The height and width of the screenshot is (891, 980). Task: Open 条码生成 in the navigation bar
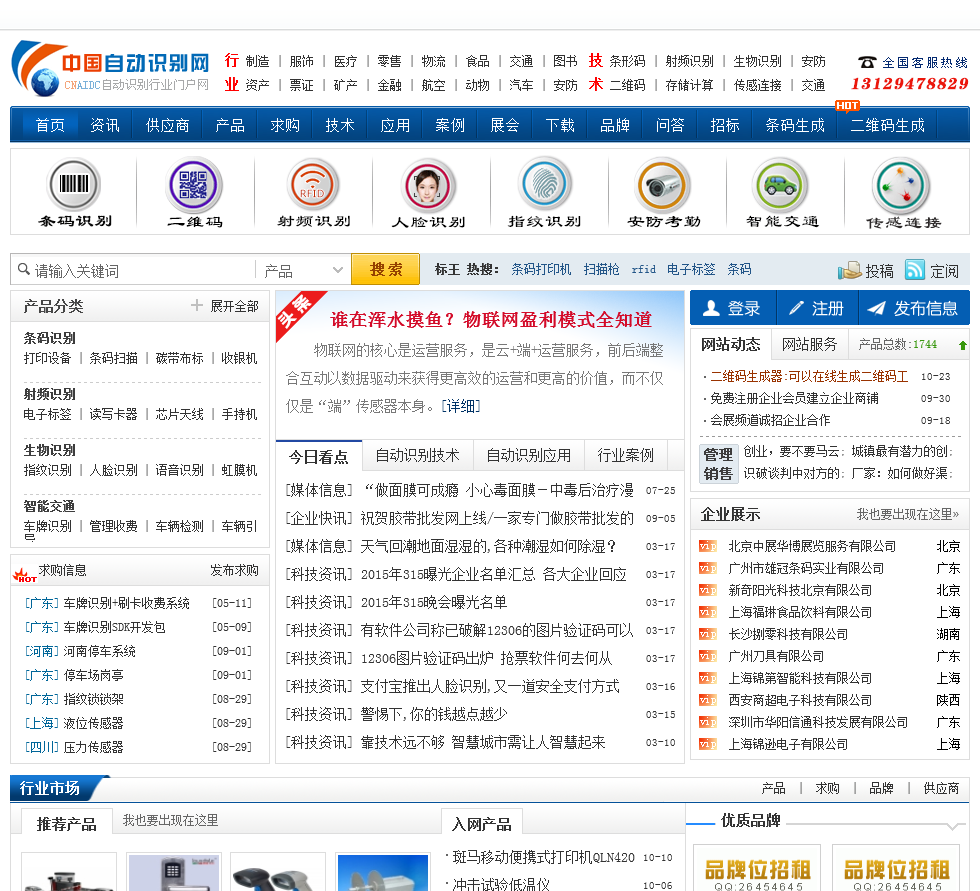click(794, 126)
